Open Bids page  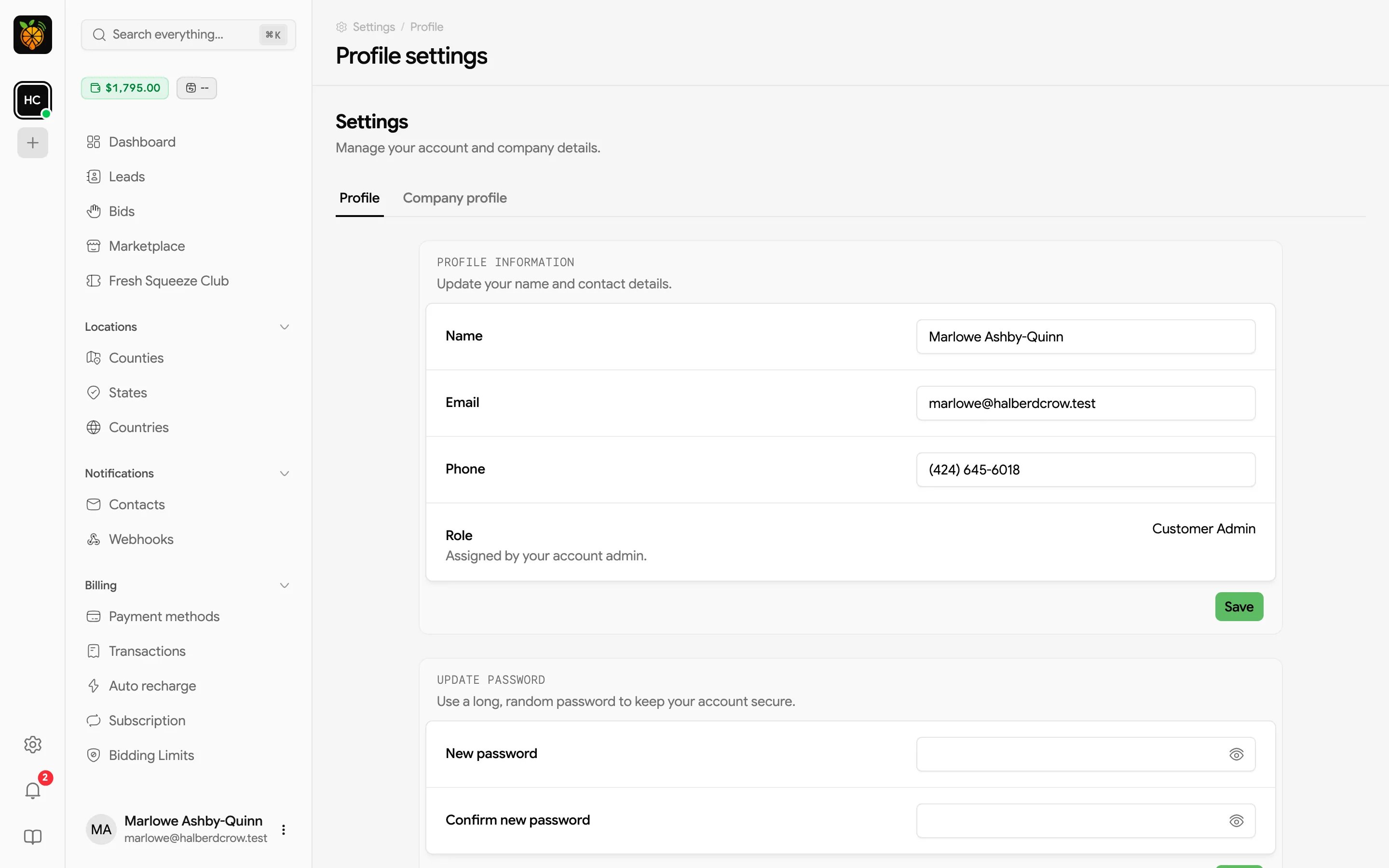(x=188, y=211)
